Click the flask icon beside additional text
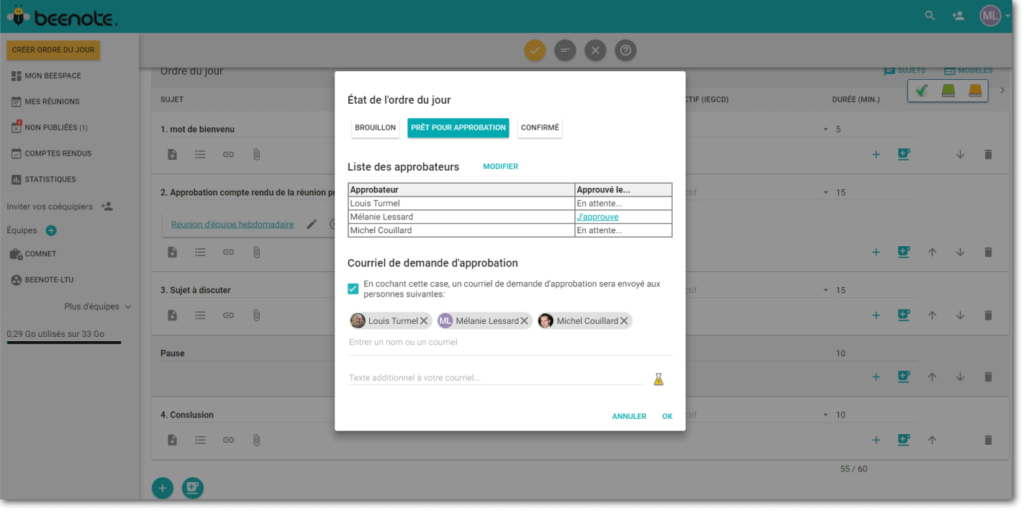This screenshot has height=519, width=1024. [658, 379]
